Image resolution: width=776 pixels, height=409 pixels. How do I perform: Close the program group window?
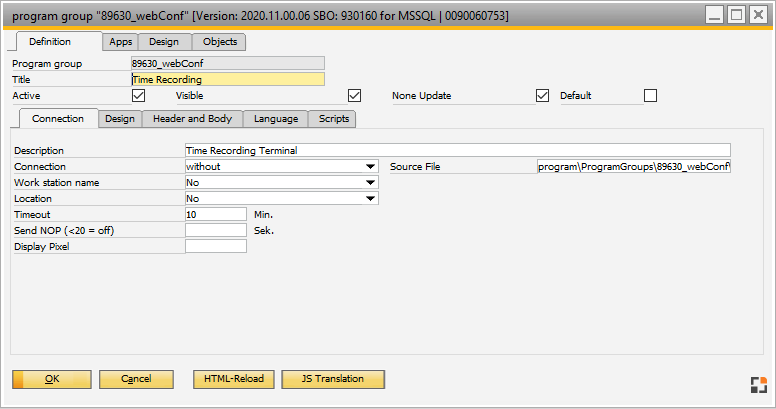(758, 15)
